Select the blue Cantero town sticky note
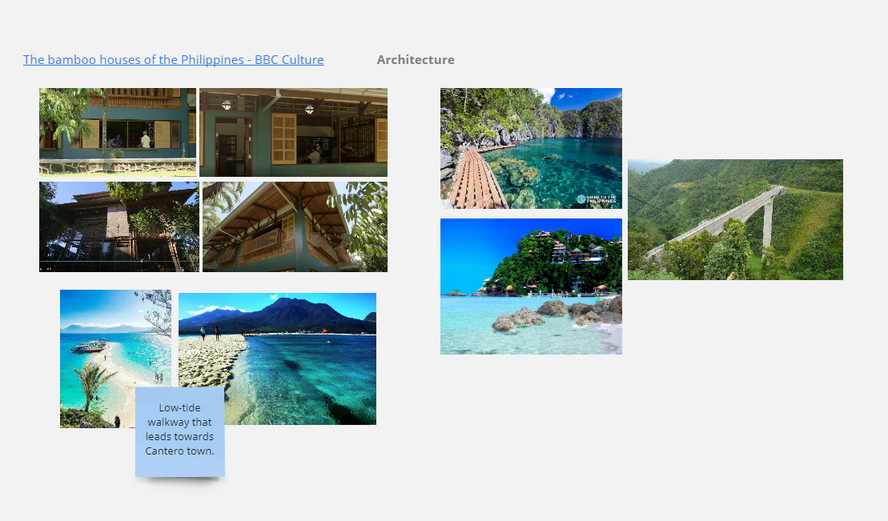This screenshot has width=888, height=521. point(180,432)
